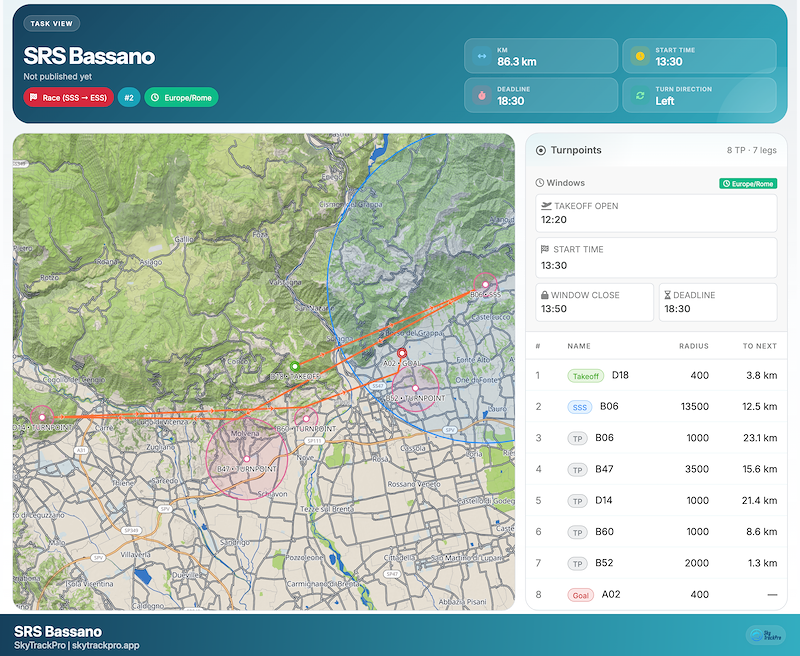Screen dimensions: 800x656
Task: Click the Race (SSS → ESS) badge
Action: 68,97
